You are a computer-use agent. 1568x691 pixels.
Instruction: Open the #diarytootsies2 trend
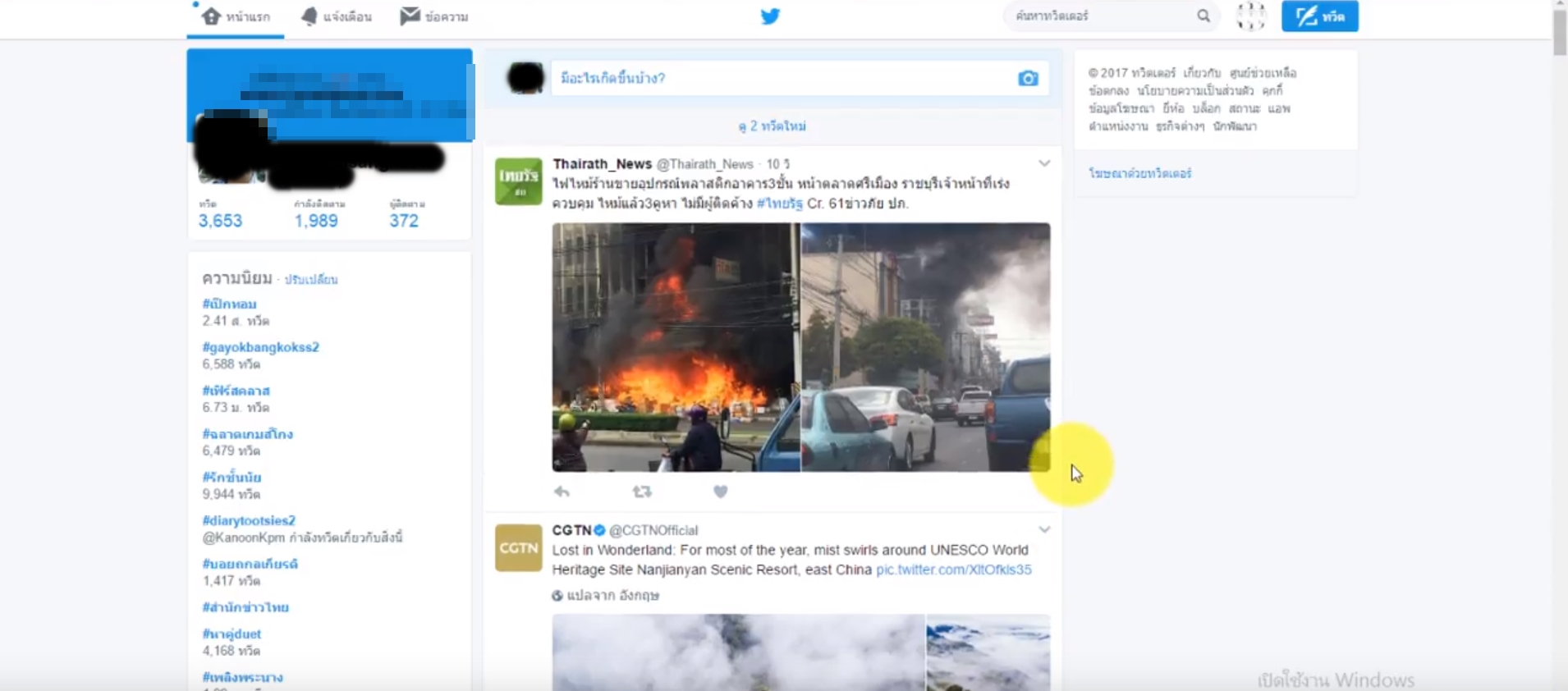[x=249, y=520]
